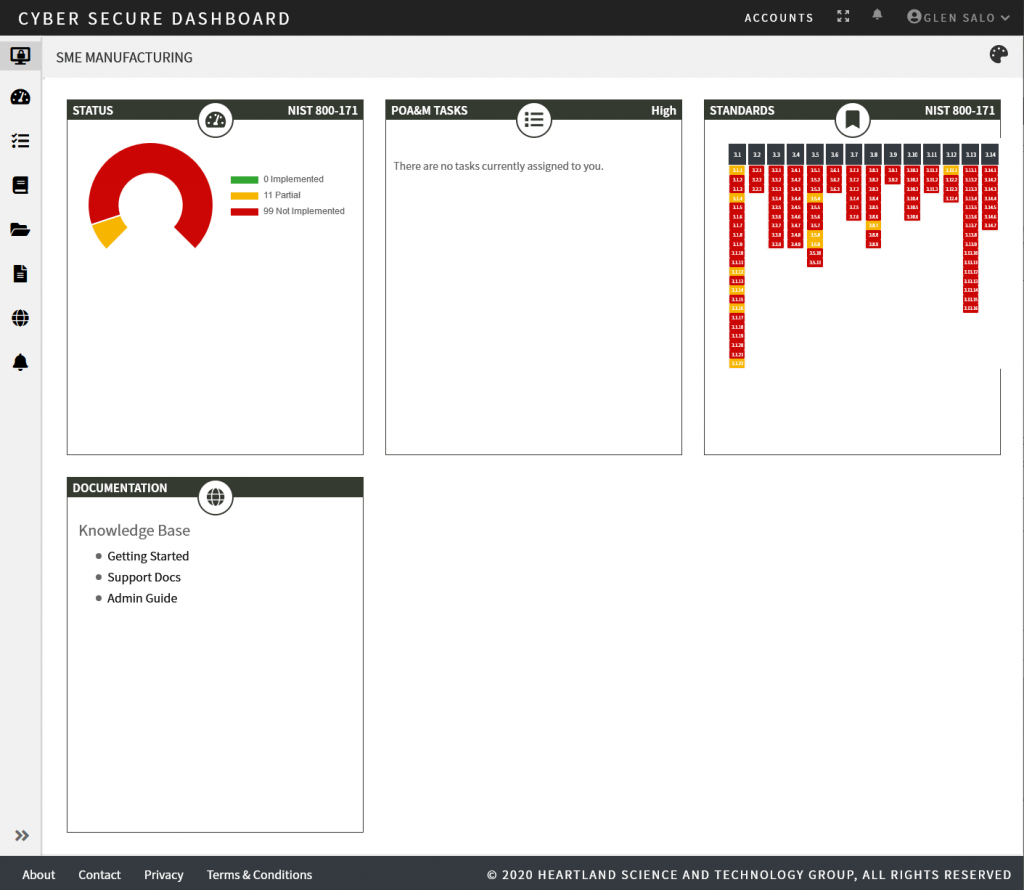This screenshot has height=890, width=1024.
Task: Expand the sidebar with double chevron
Action: pyautogui.click(x=22, y=835)
